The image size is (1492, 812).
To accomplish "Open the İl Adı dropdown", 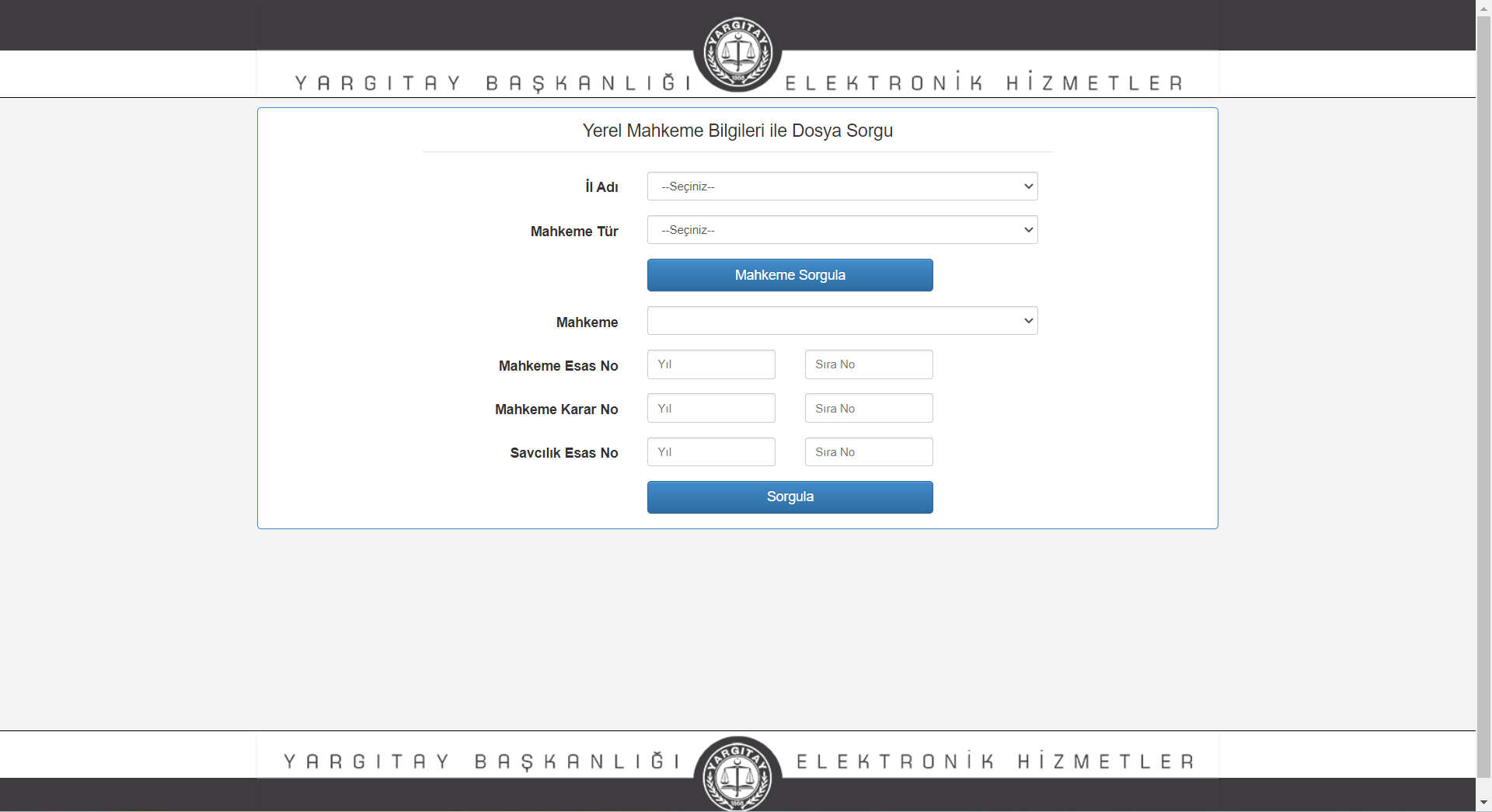I will 842,186.
